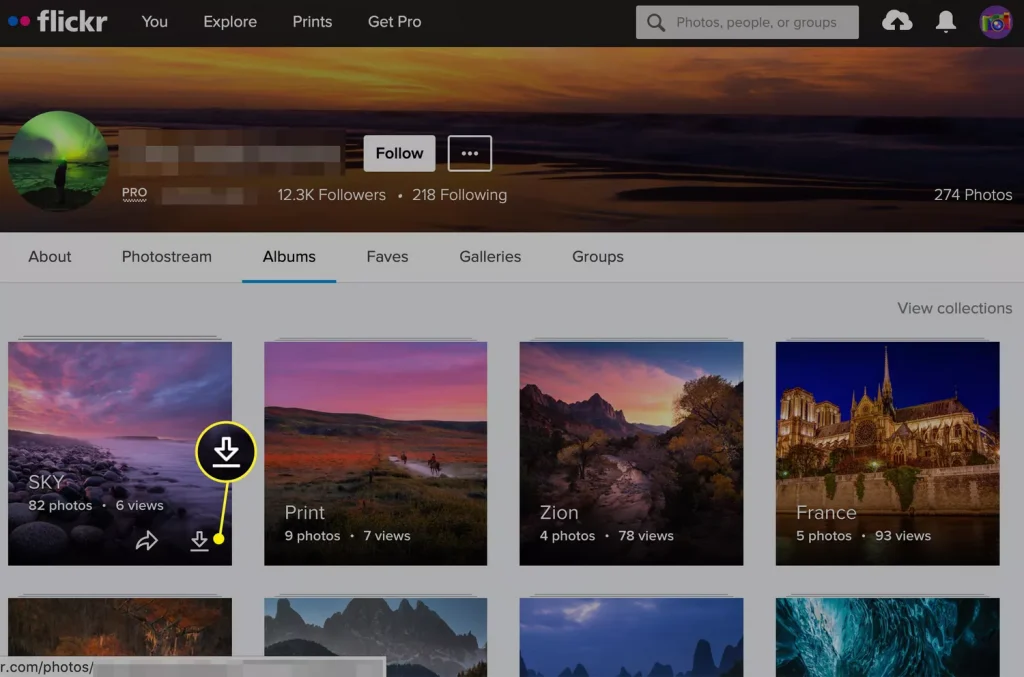Open notifications via the bell icon
The height and width of the screenshot is (677, 1024).
(945, 21)
